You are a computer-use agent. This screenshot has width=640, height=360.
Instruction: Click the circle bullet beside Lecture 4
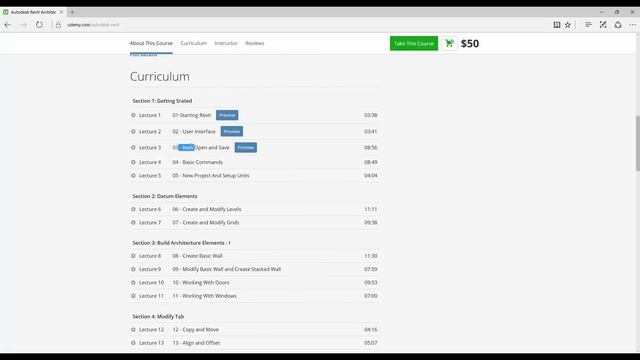tap(133, 162)
